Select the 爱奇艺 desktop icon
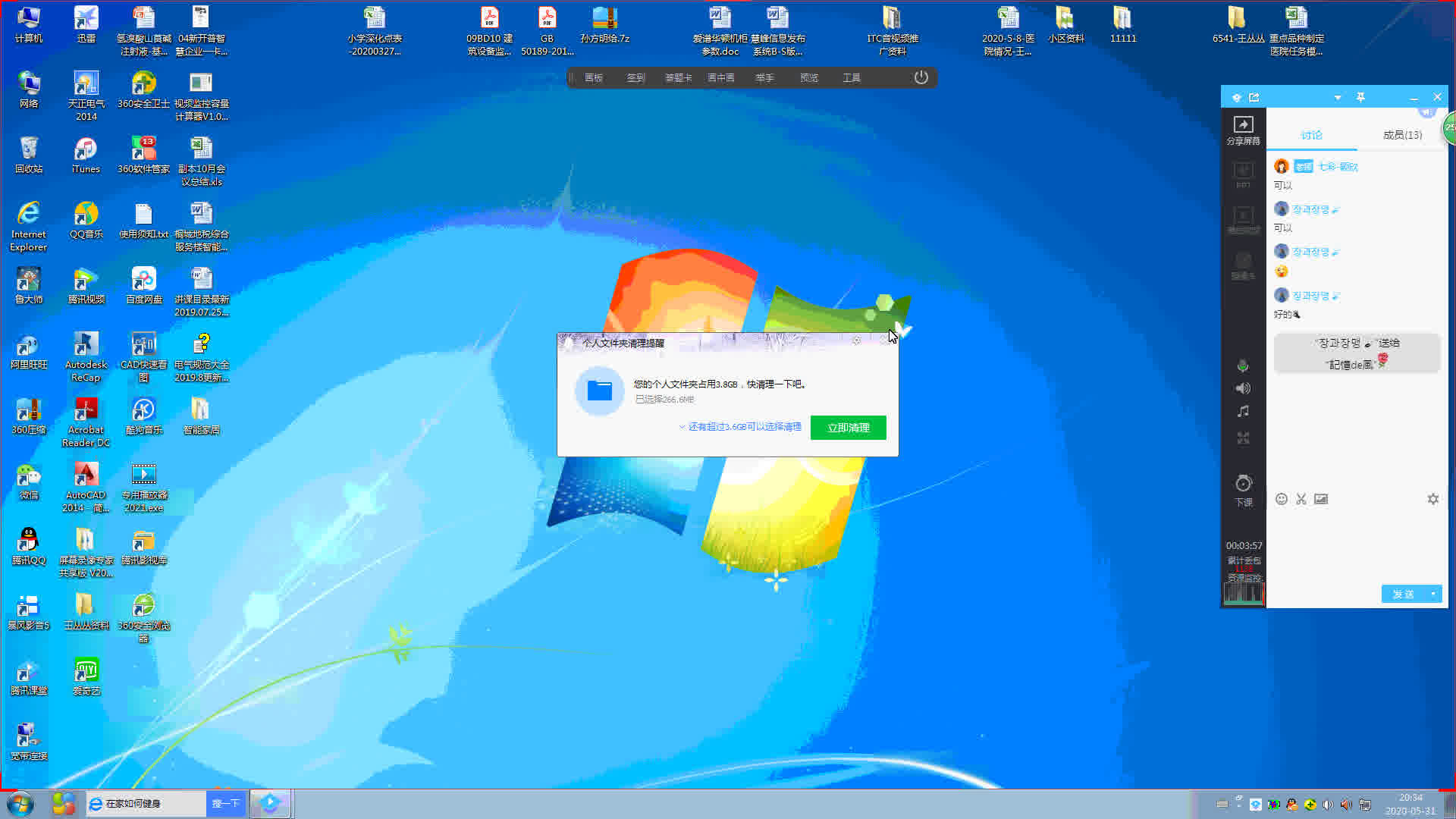The height and width of the screenshot is (819, 1456). pyautogui.click(x=86, y=676)
